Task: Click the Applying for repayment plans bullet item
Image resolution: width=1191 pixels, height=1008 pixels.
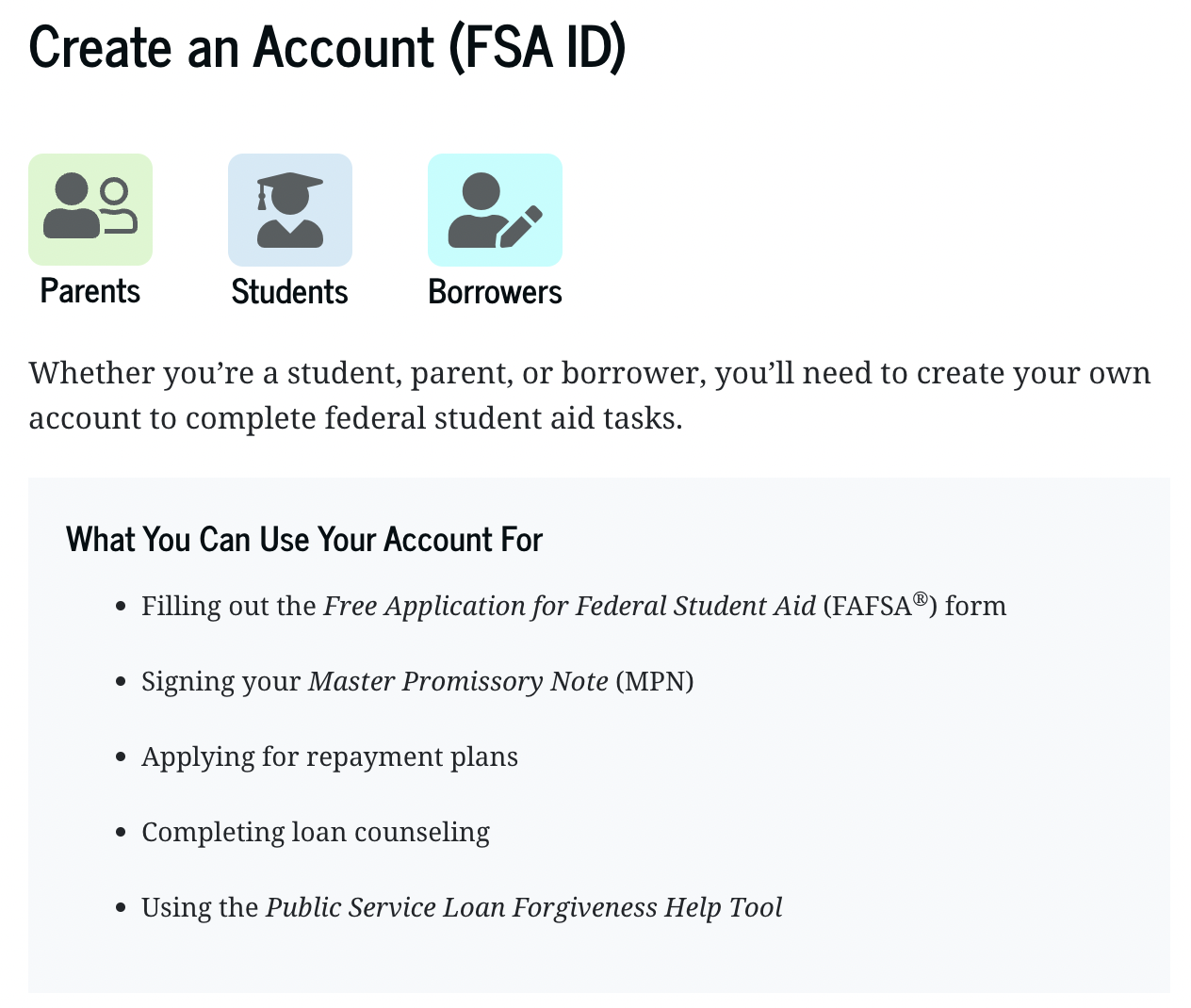Action: (x=330, y=756)
